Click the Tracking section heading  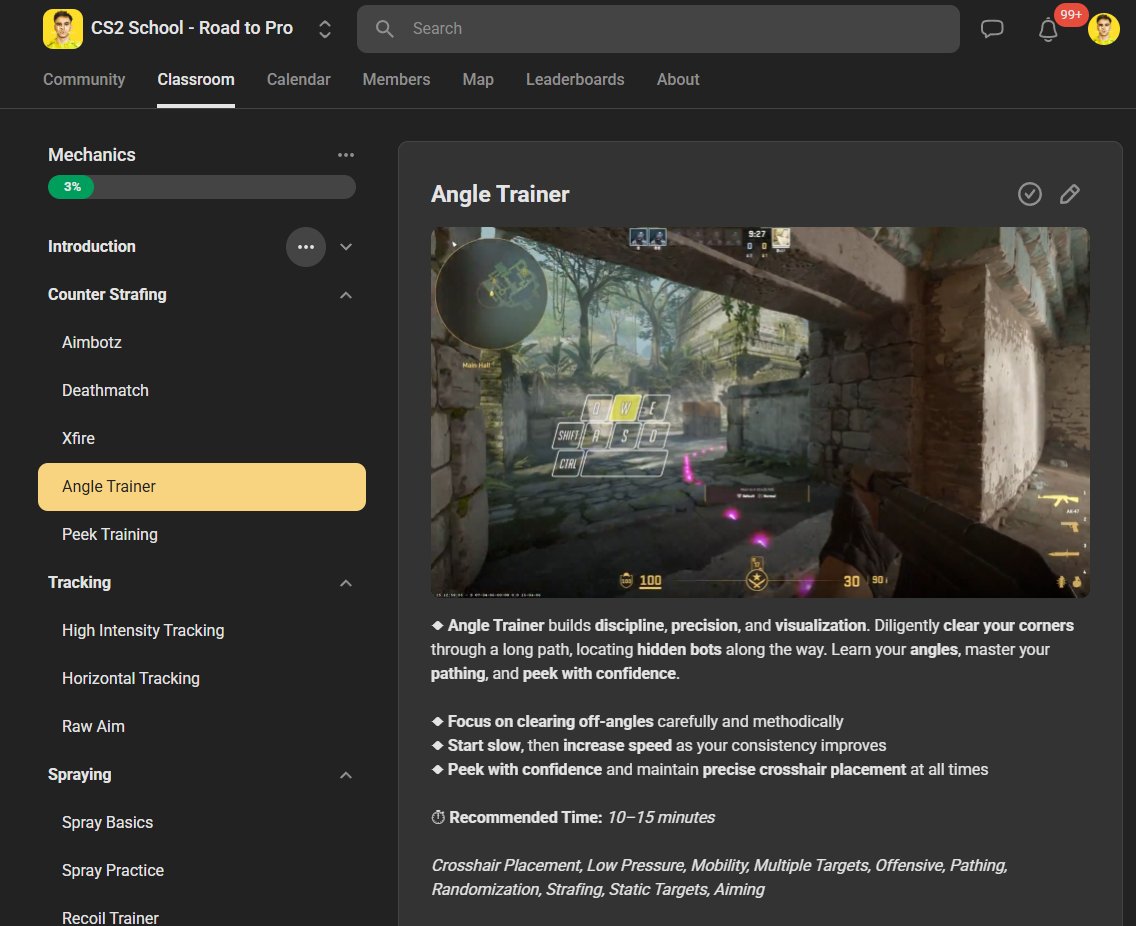tap(80, 583)
